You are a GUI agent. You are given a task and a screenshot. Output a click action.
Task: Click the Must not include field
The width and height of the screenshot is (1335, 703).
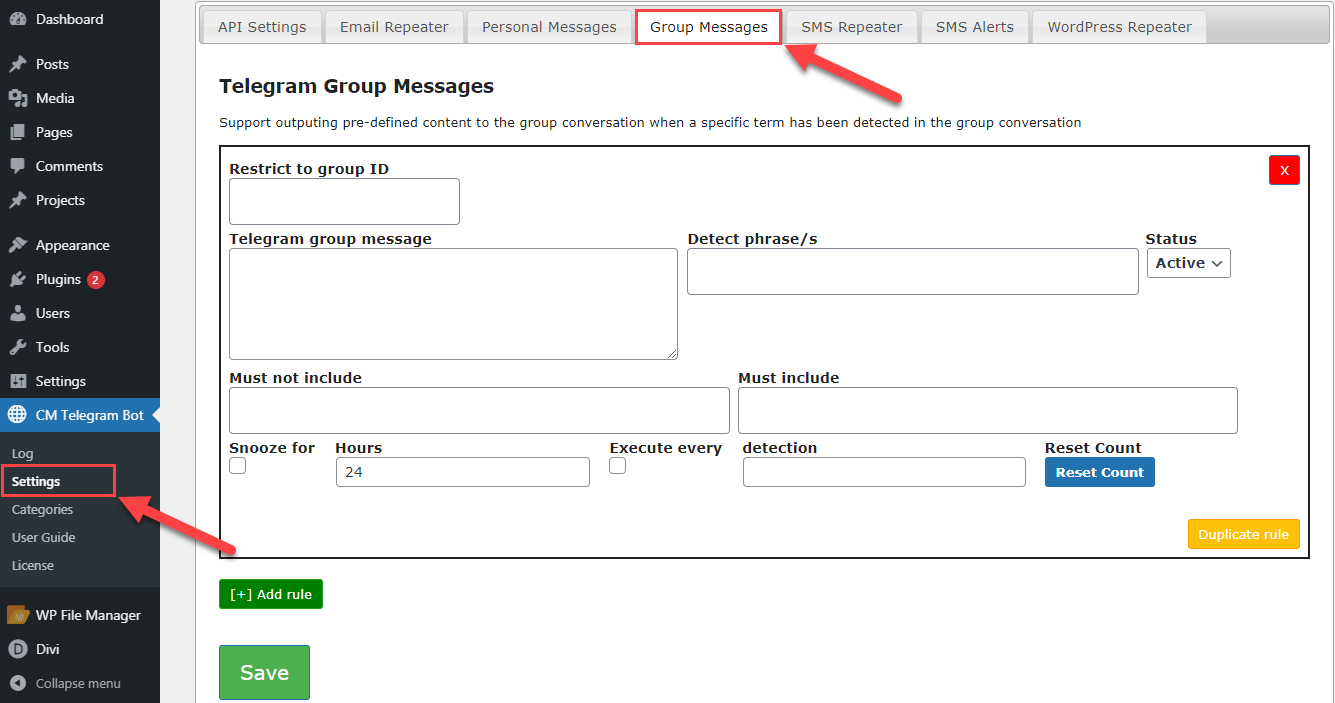point(479,410)
